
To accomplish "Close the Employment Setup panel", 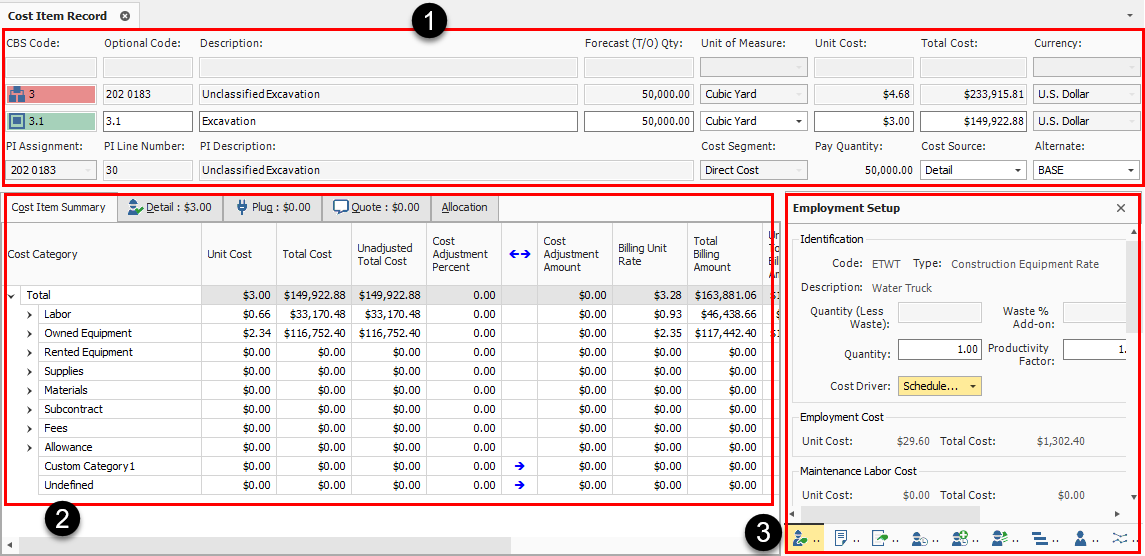I will click(x=1121, y=208).
